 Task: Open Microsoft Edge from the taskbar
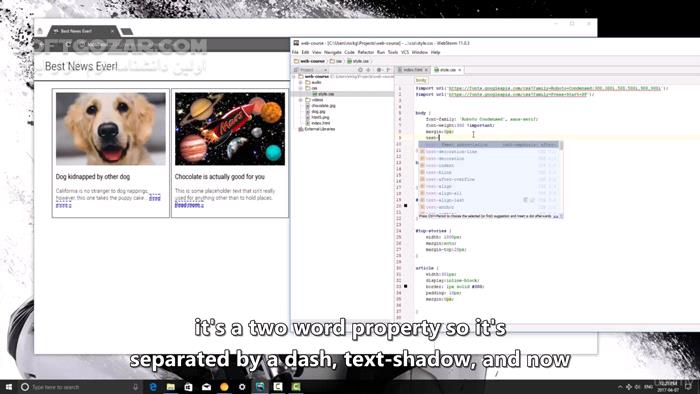click(153, 387)
